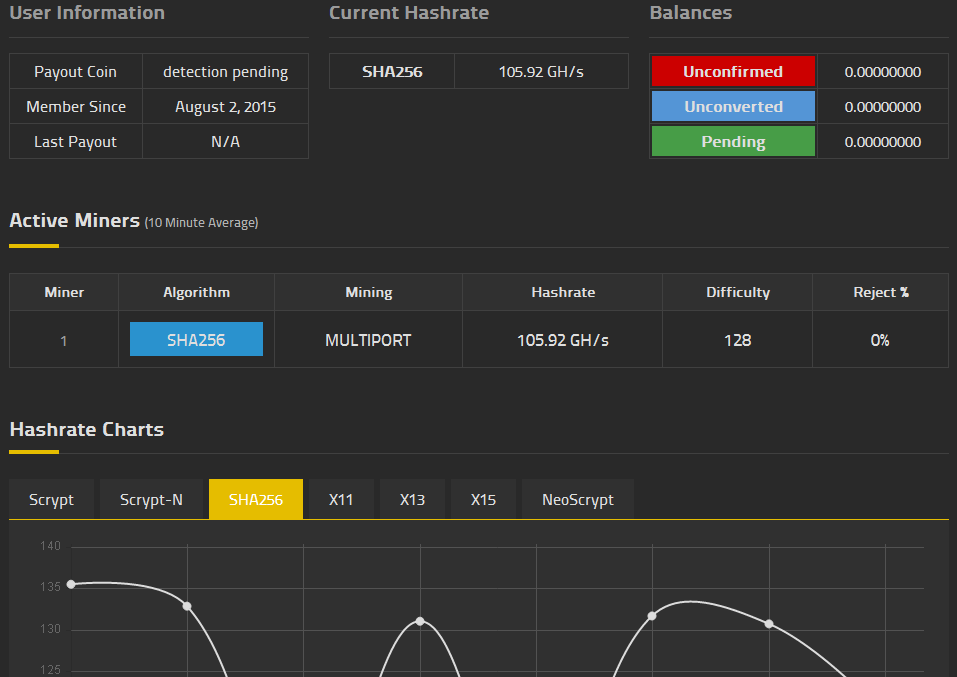Image resolution: width=957 pixels, height=677 pixels.
Task: Click the Unconfirmed balance amount 0.00000000
Action: click(x=883, y=72)
